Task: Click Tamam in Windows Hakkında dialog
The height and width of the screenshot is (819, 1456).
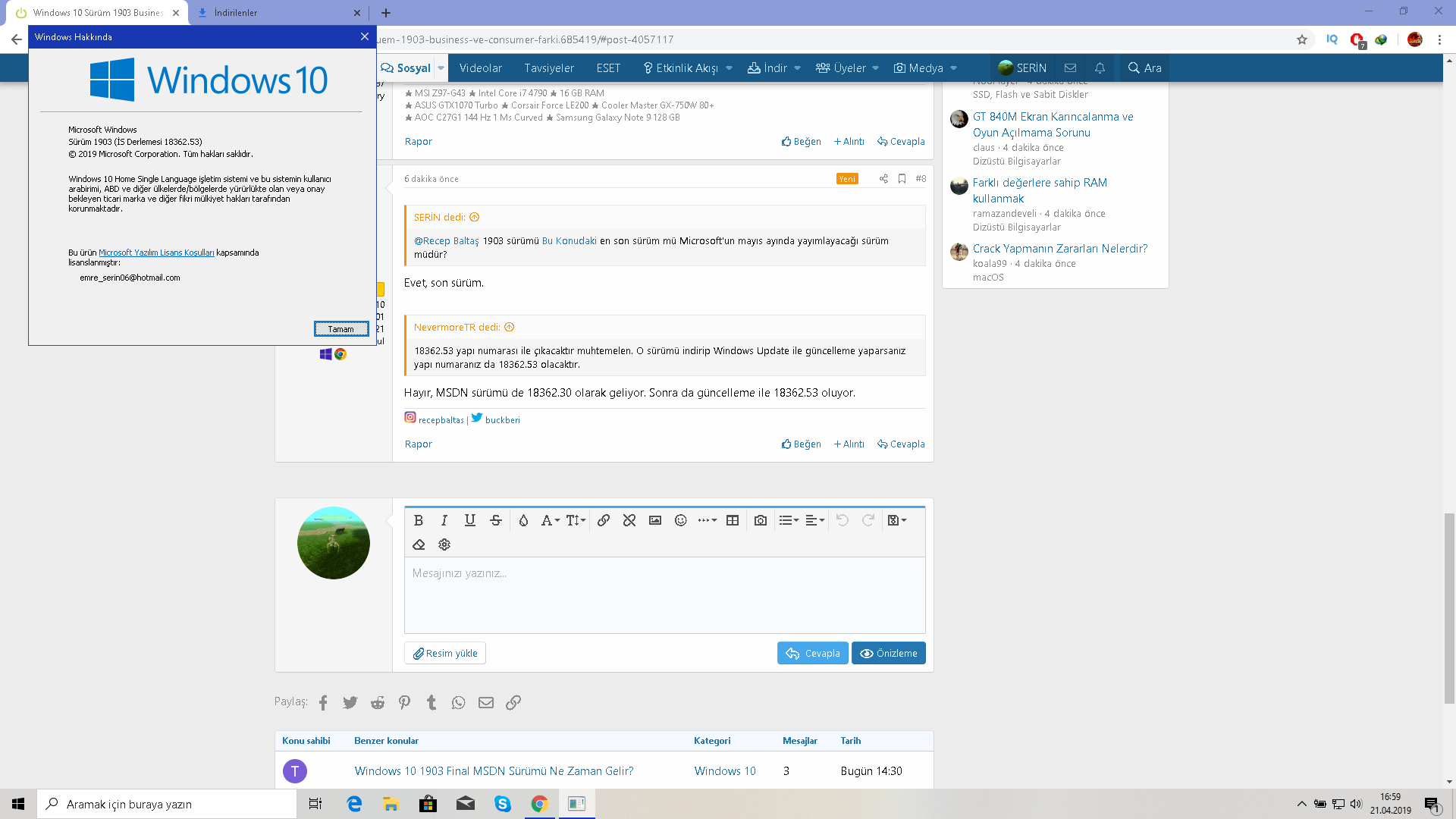Action: point(341,329)
